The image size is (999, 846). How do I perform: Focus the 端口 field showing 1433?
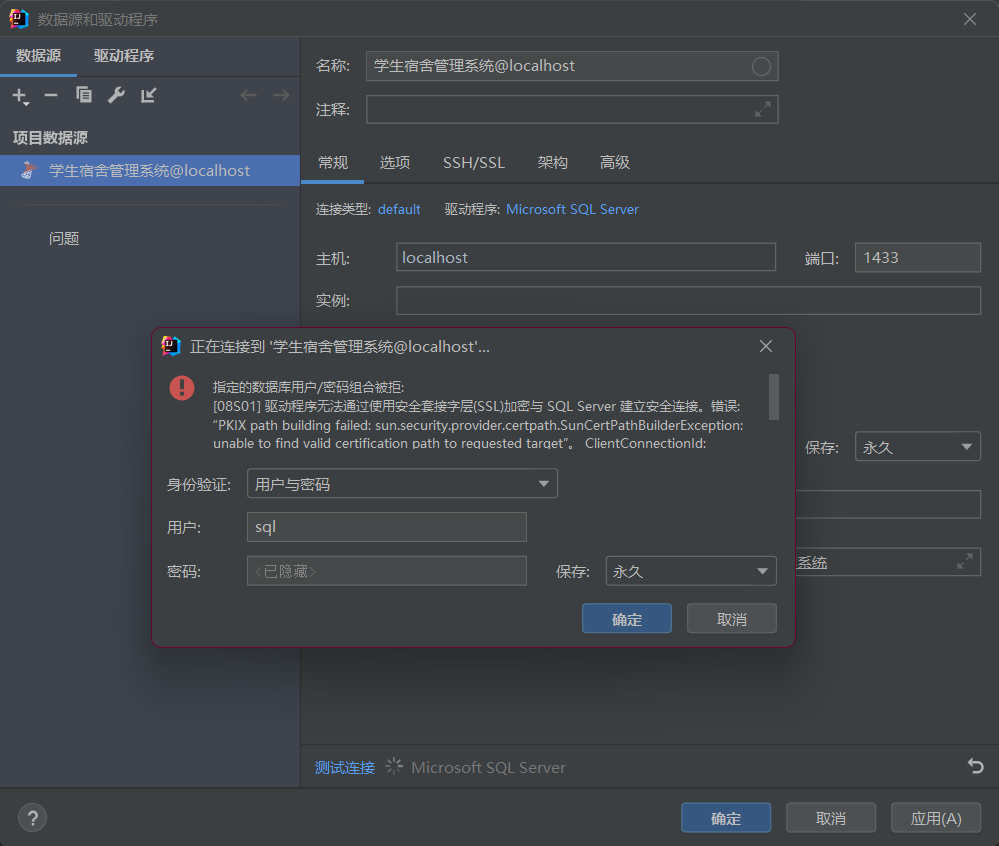coord(917,257)
